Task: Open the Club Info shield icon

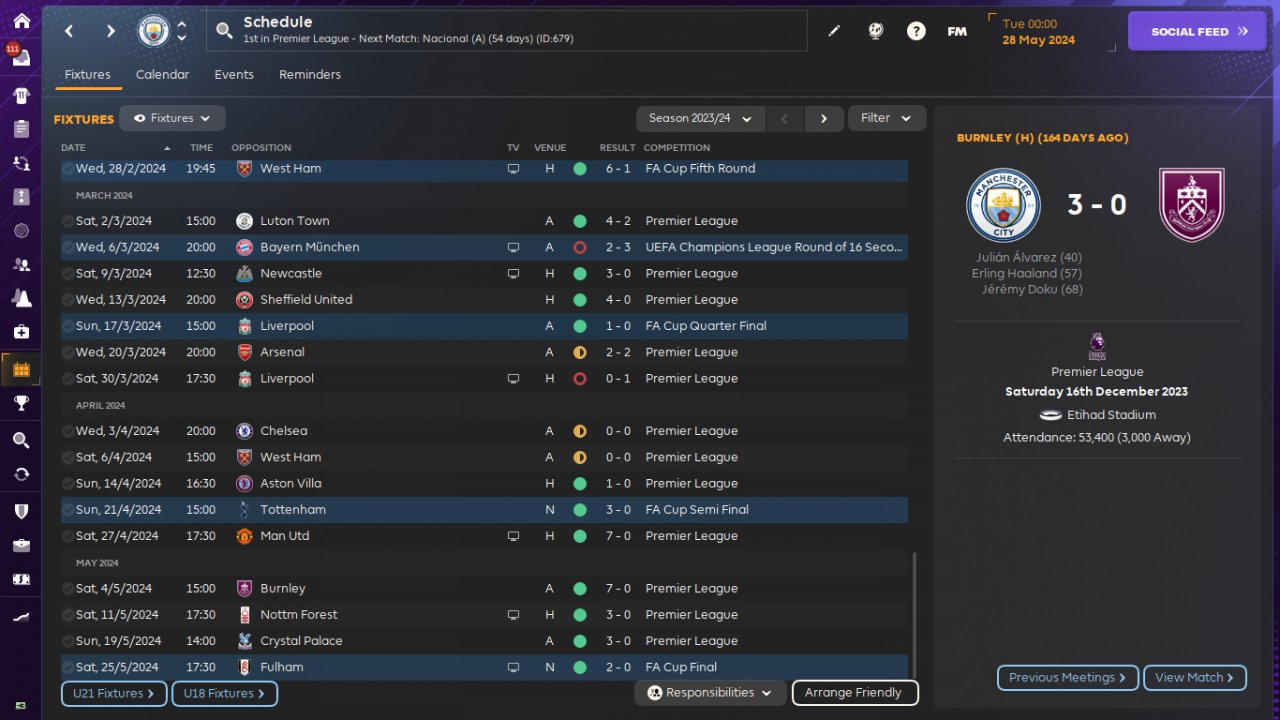Action: coord(21,511)
